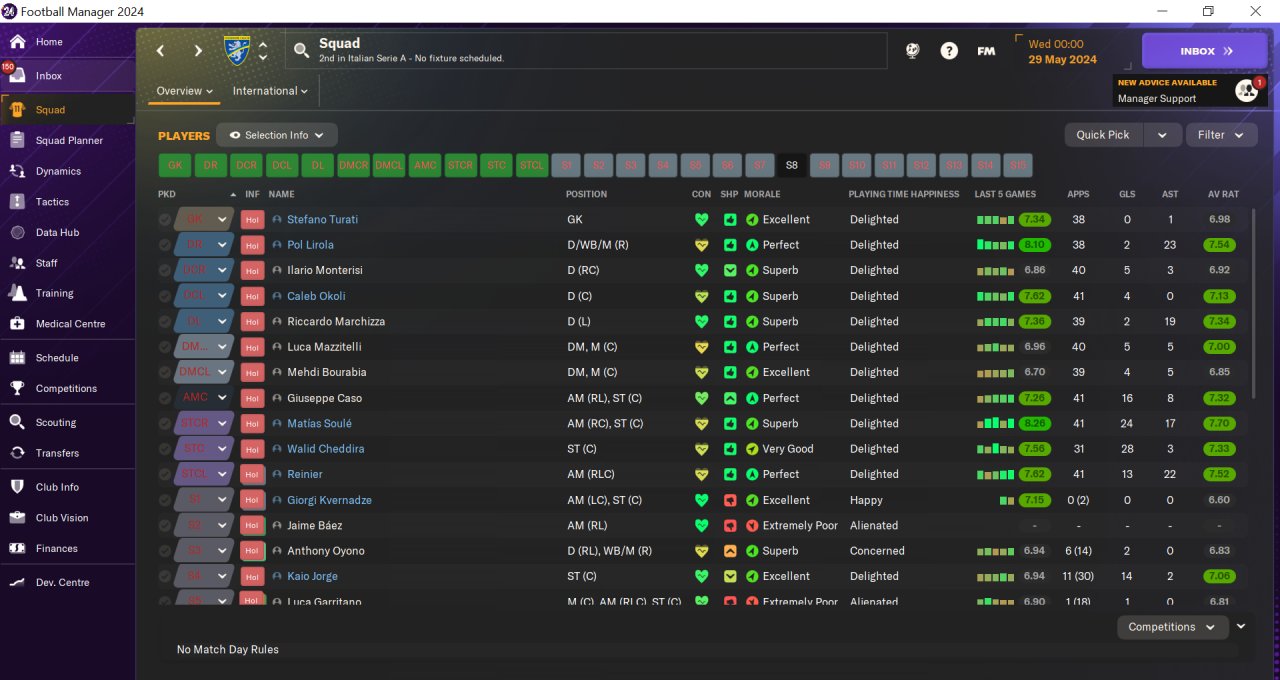
Task: Open the help question mark icon
Action: pos(949,51)
